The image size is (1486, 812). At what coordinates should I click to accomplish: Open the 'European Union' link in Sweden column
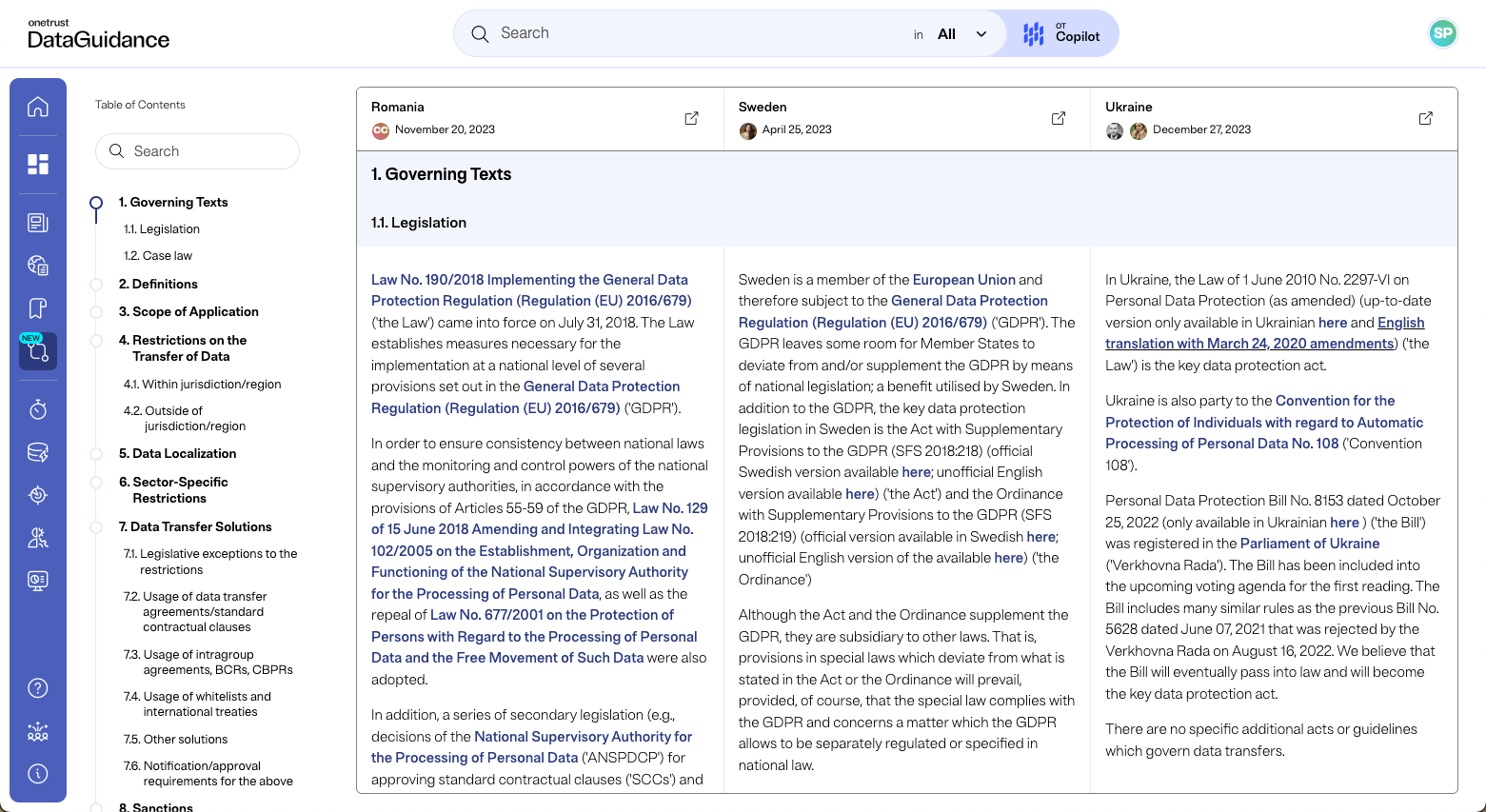click(963, 280)
